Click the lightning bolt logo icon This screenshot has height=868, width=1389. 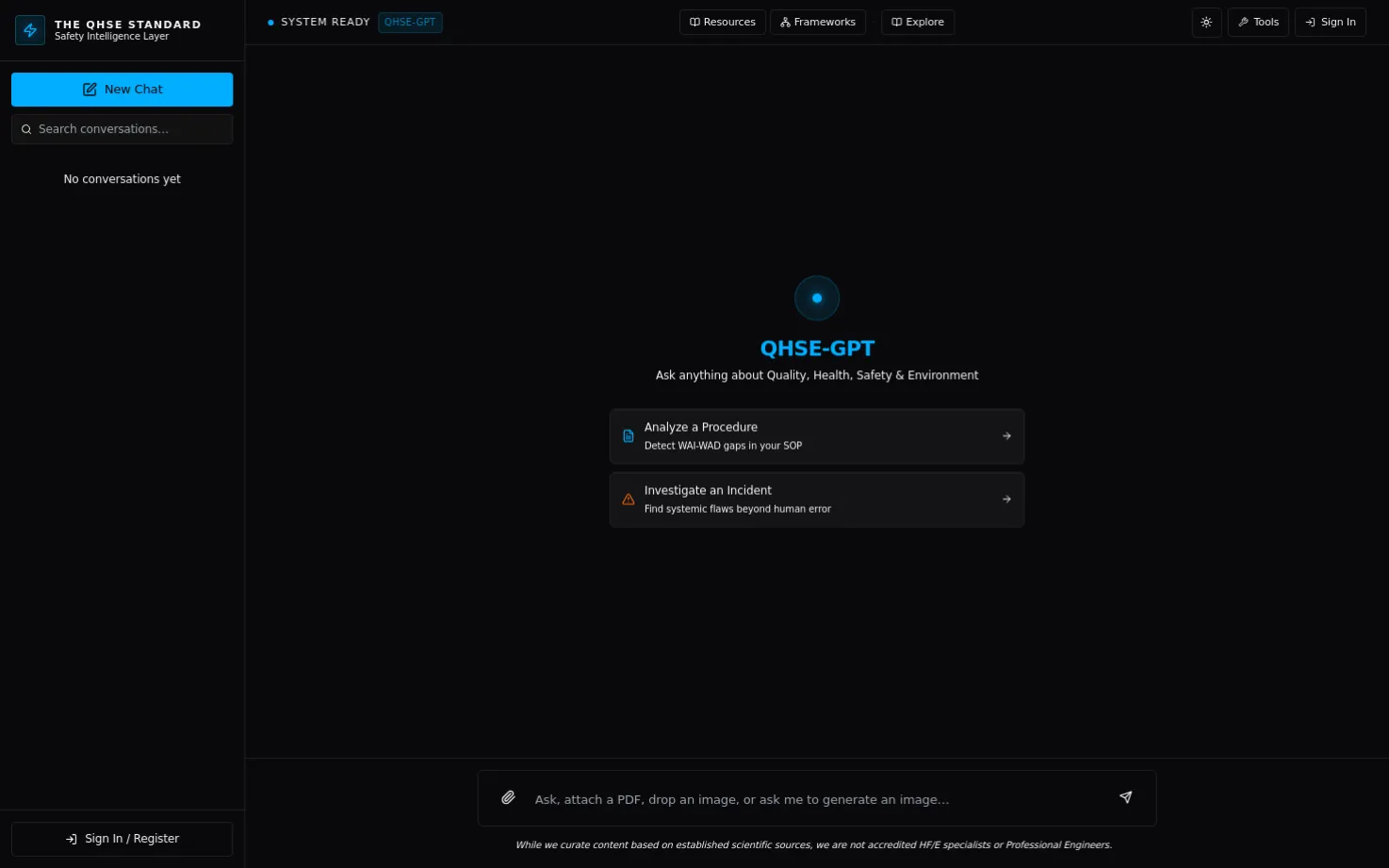click(x=30, y=30)
